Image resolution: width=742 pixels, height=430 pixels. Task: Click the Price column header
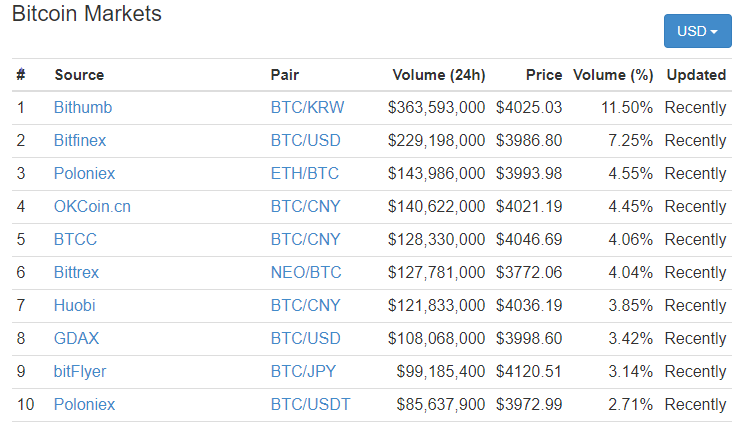pyautogui.click(x=544, y=75)
